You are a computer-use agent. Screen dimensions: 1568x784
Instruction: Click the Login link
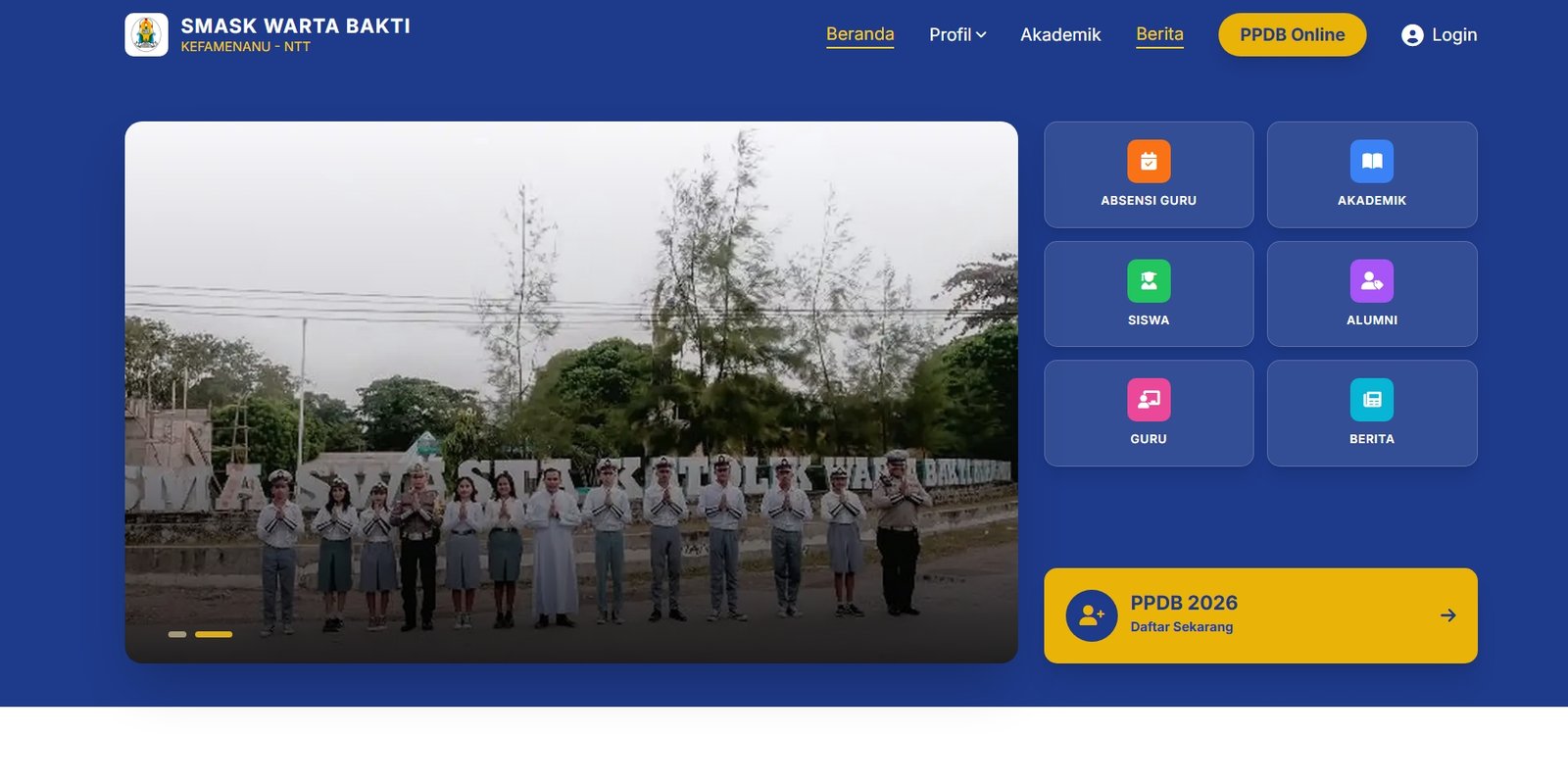point(1440,35)
